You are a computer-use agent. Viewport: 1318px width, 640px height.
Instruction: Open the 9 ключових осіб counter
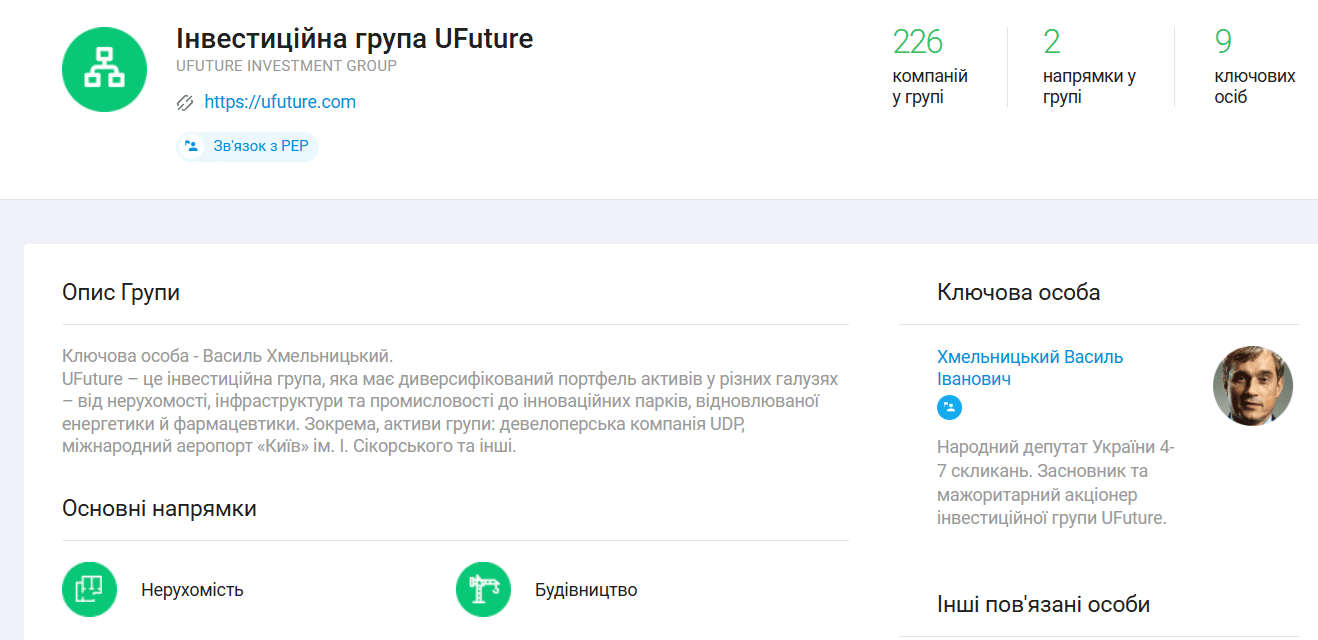[1253, 66]
